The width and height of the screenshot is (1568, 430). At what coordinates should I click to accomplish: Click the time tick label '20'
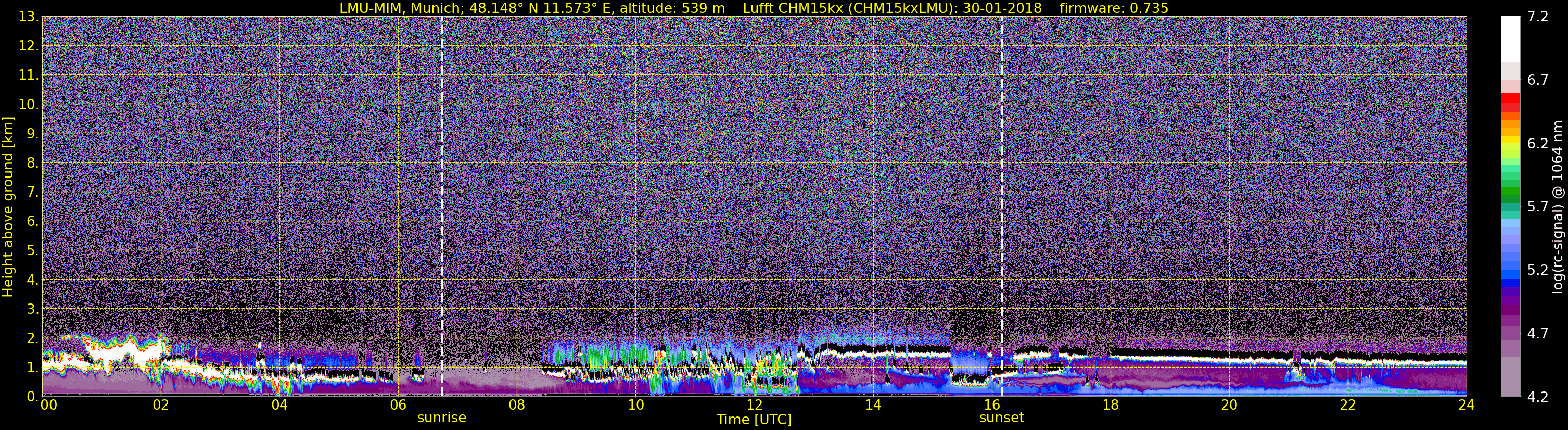point(1229,405)
